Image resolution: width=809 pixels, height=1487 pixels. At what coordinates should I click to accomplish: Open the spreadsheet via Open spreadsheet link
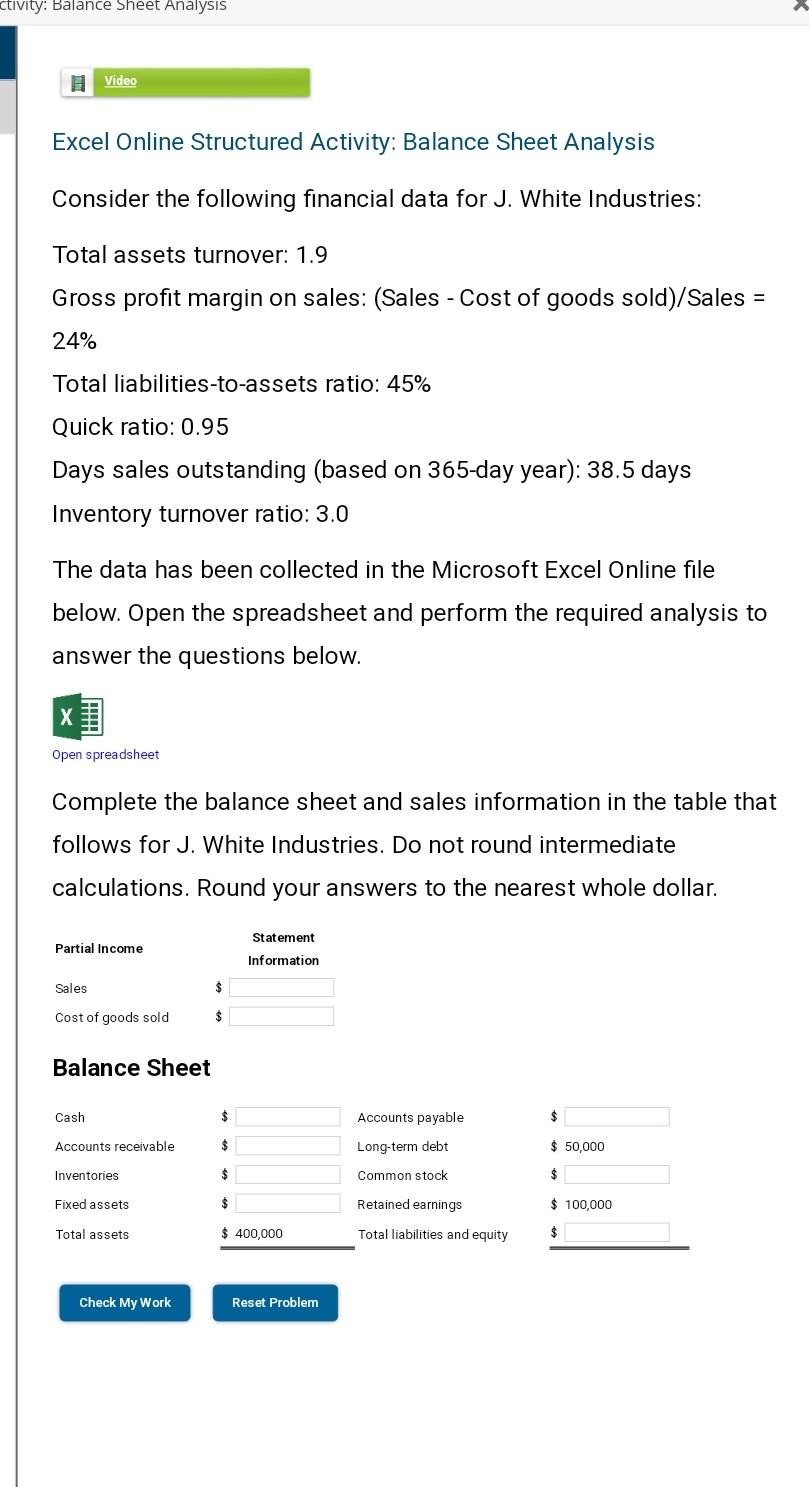click(105, 754)
